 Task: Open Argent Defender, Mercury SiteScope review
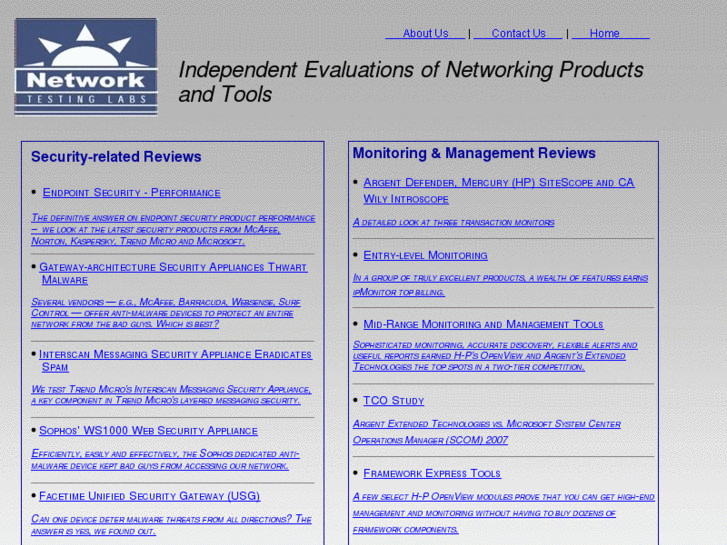pyautogui.click(x=498, y=191)
